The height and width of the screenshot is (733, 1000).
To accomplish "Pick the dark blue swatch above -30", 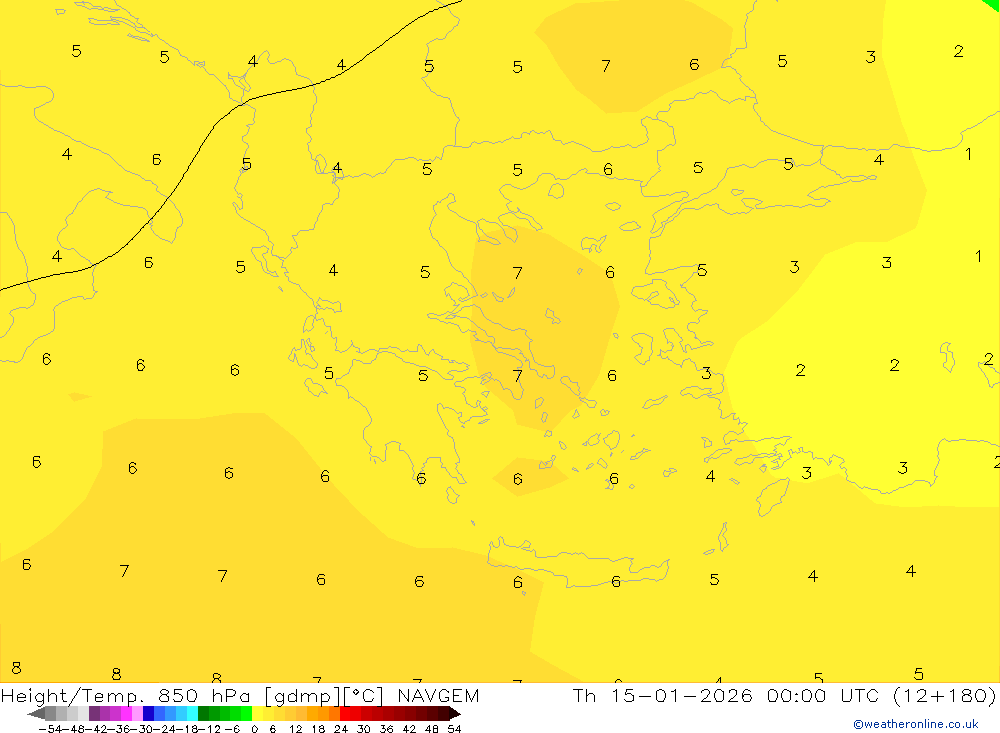I will (x=148, y=714).
